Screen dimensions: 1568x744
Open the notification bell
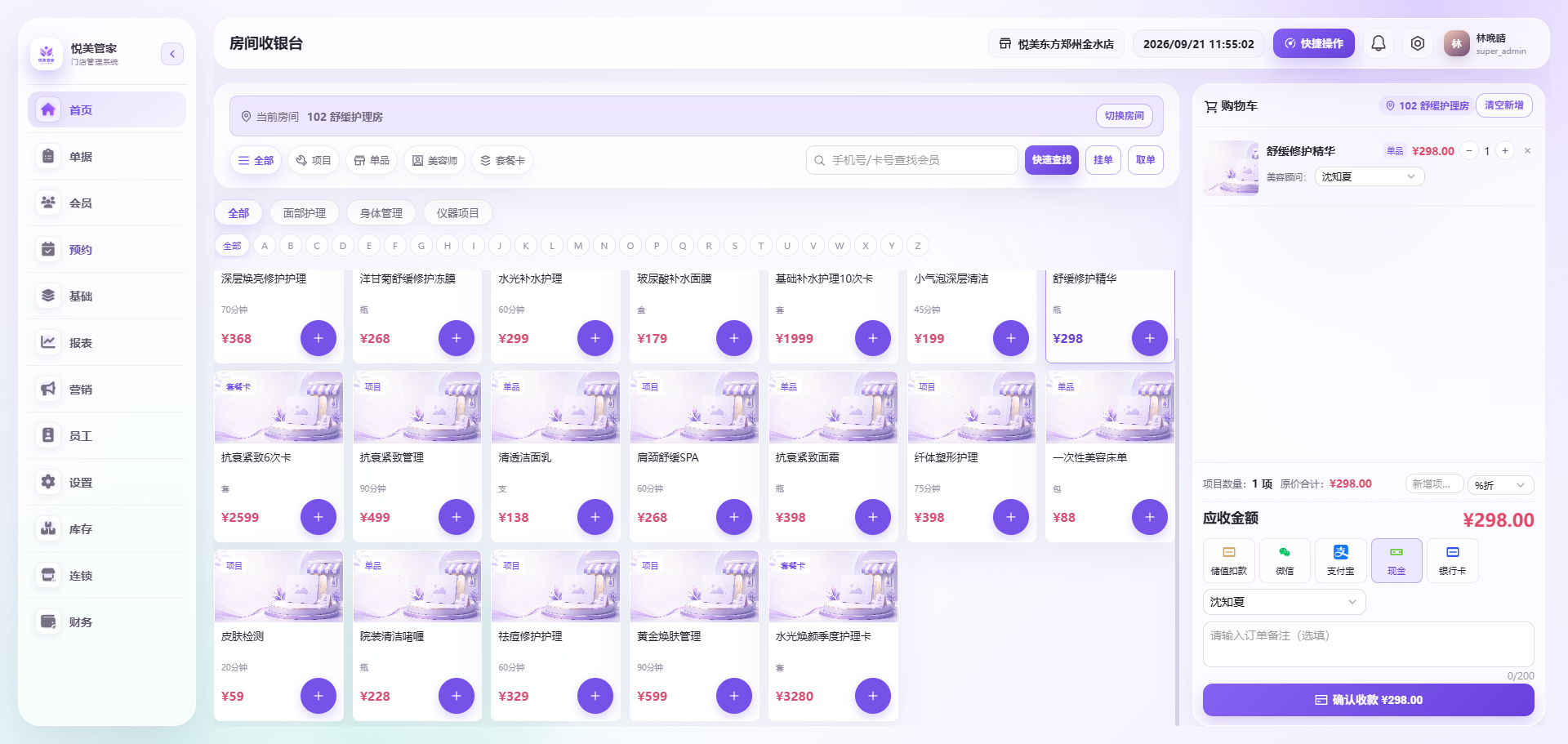[x=1379, y=43]
